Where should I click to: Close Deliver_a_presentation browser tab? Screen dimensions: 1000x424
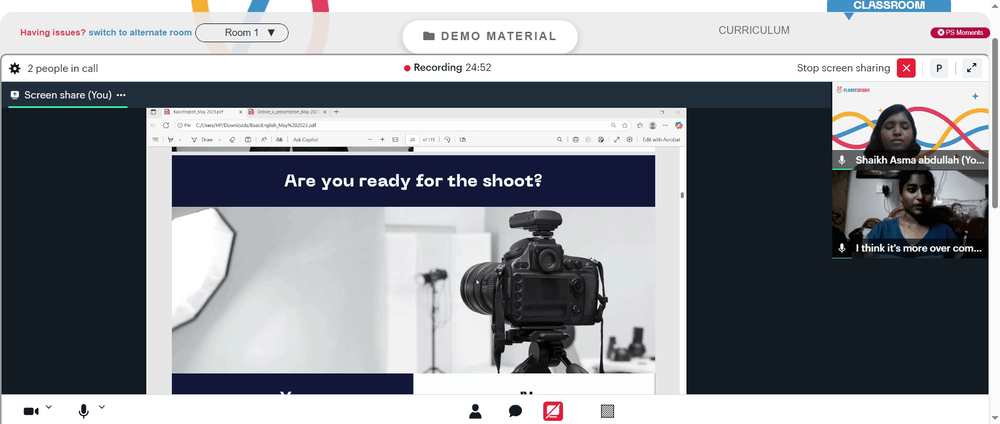(x=325, y=112)
